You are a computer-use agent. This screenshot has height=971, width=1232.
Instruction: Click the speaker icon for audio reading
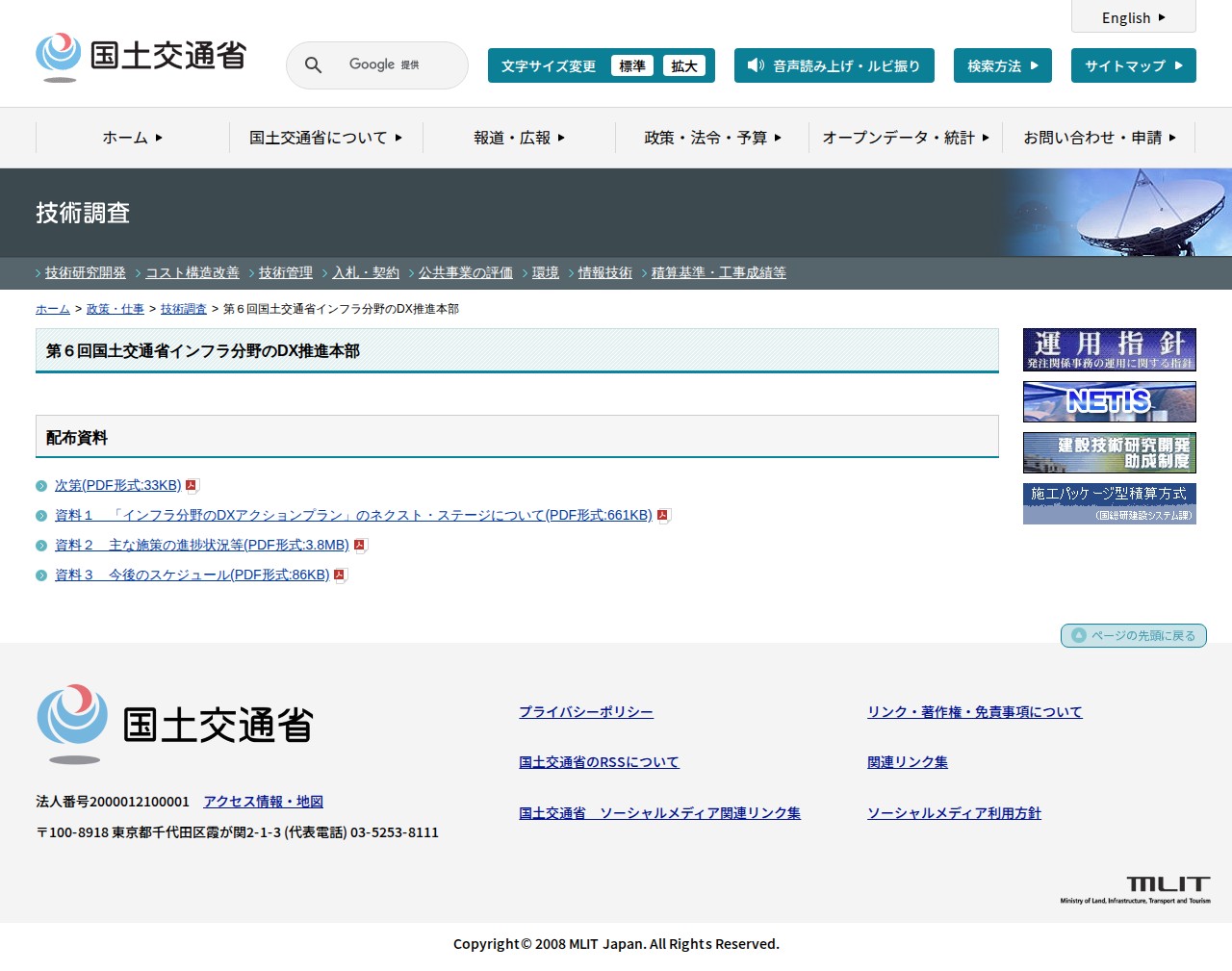tap(756, 65)
